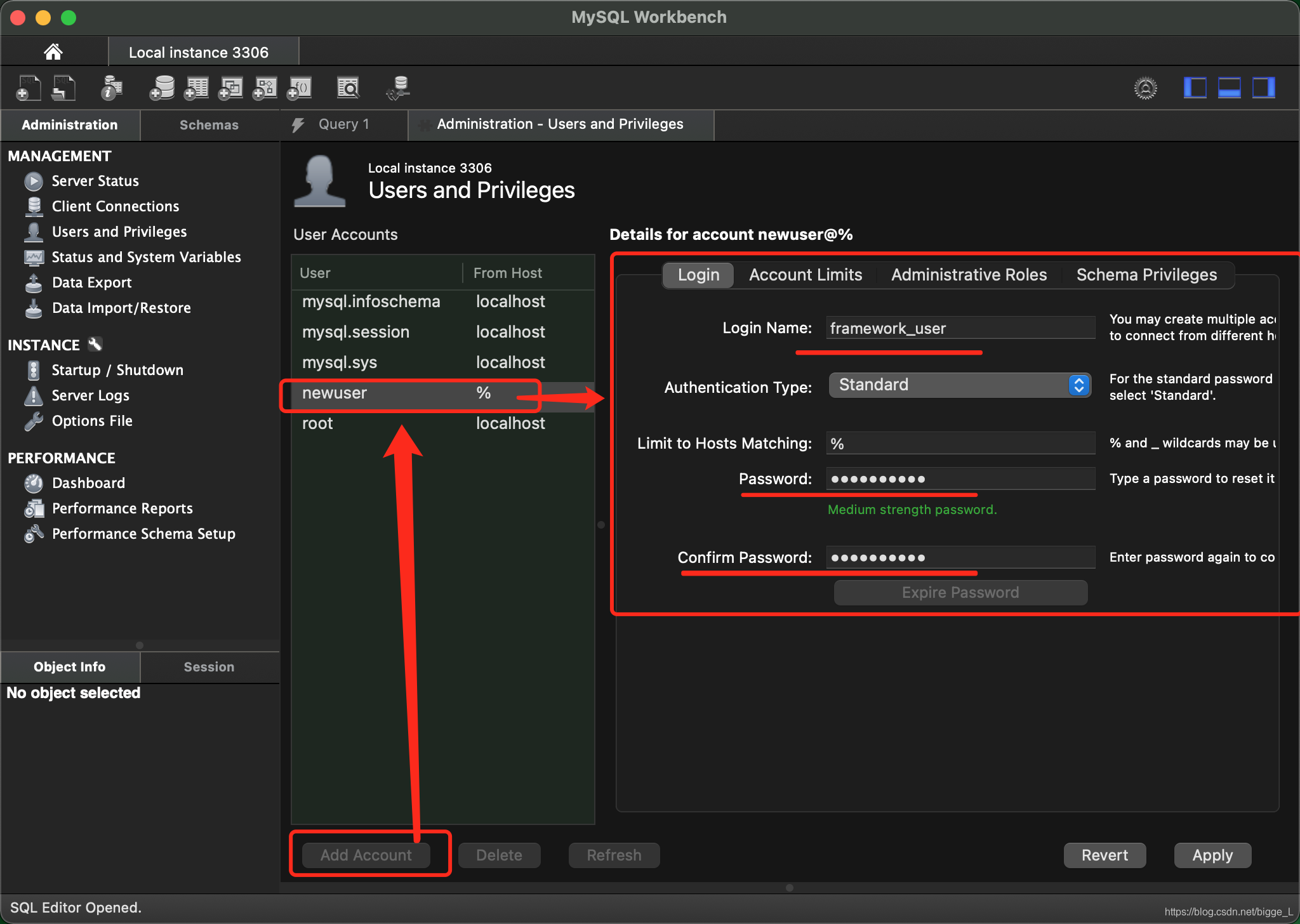Image resolution: width=1300 pixels, height=924 pixels.
Task: Select Administration - Users and Privileges tab
Action: [560, 124]
